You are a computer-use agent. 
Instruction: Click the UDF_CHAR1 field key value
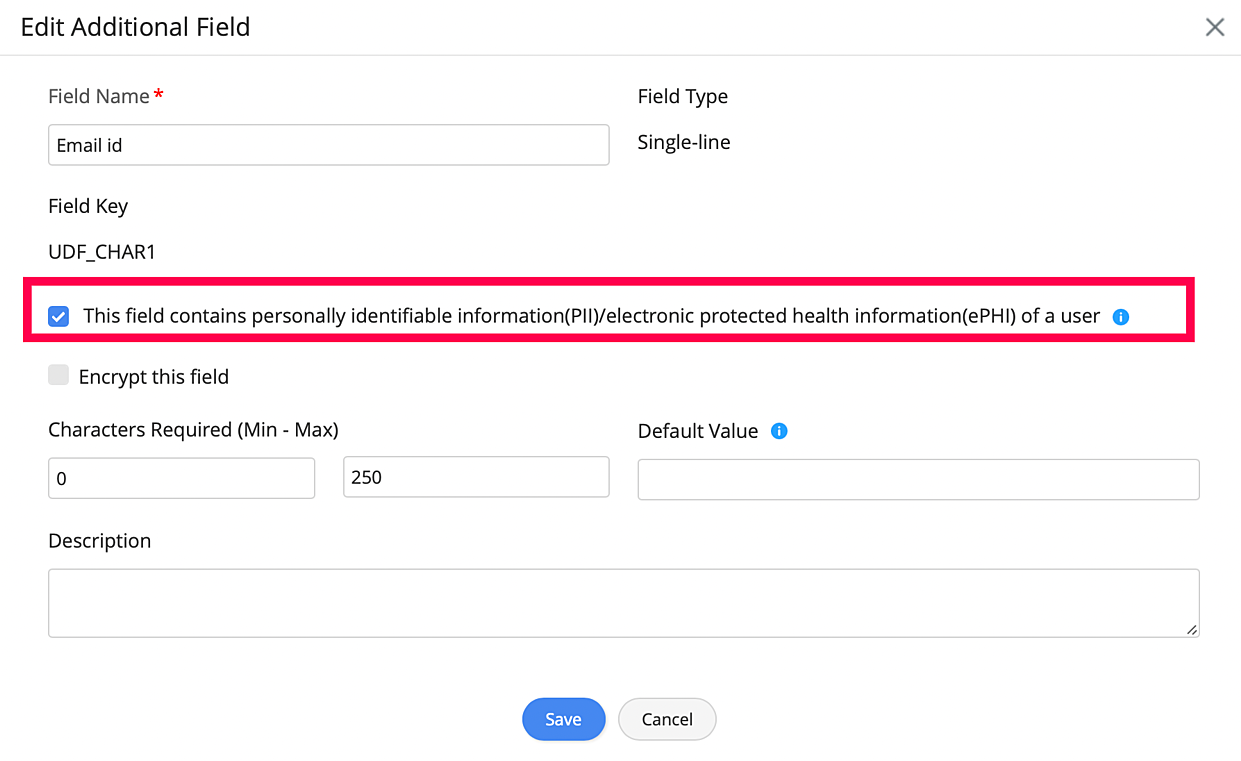102,253
